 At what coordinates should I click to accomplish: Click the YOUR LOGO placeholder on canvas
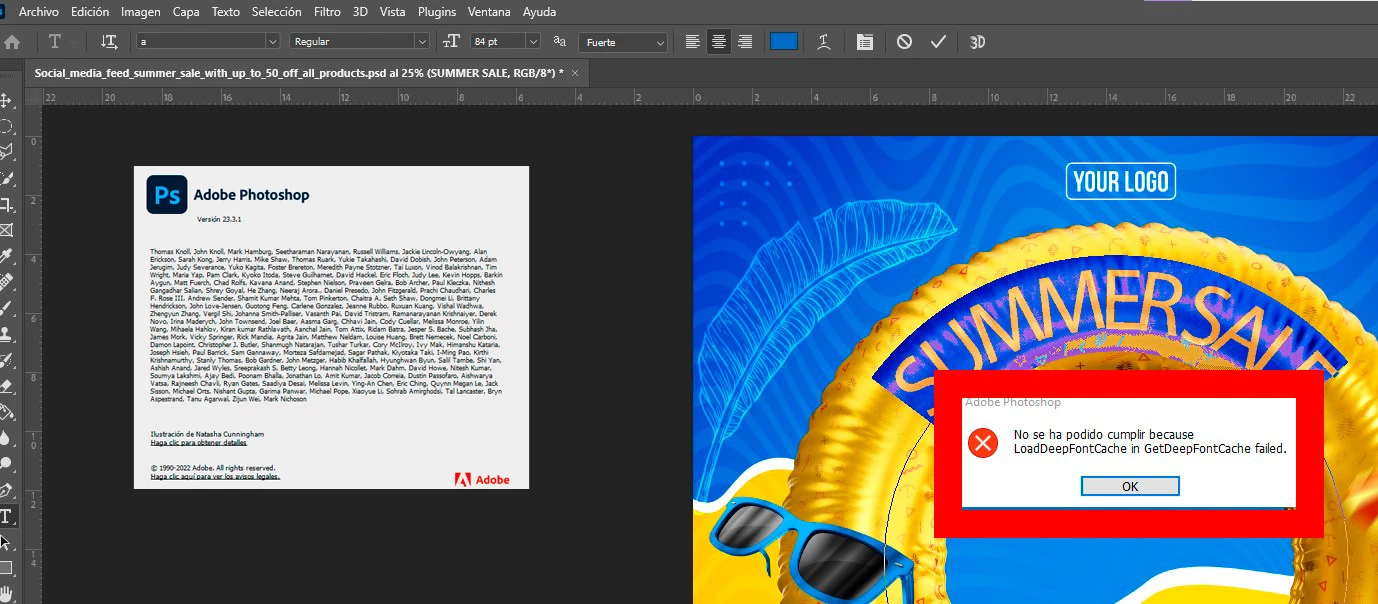(x=1120, y=182)
